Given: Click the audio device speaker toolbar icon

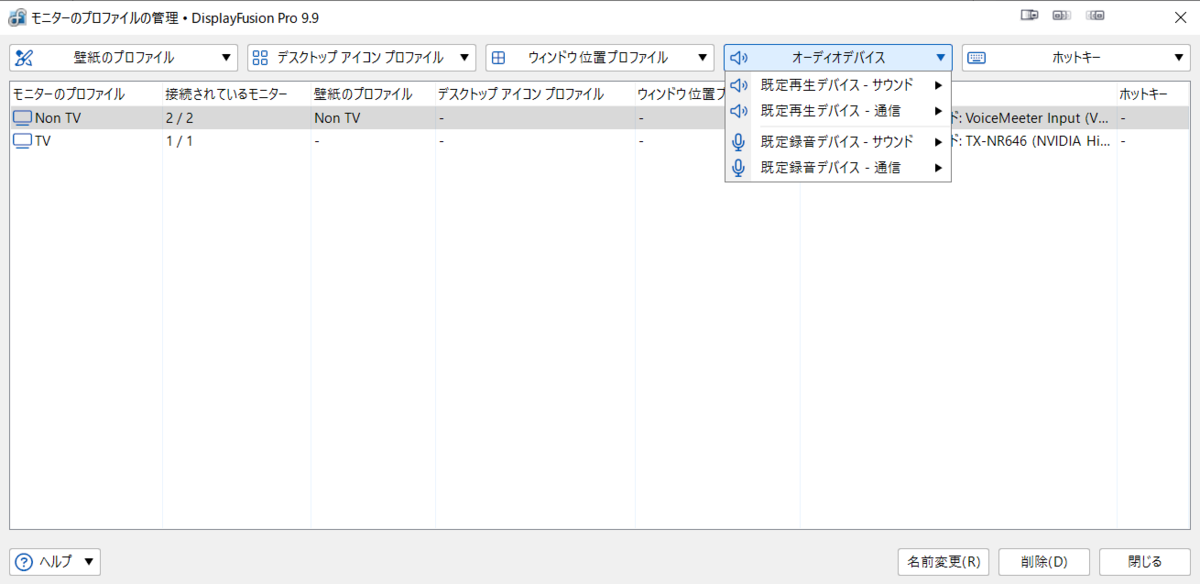Looking at the screenshot, I should [738, 57].
